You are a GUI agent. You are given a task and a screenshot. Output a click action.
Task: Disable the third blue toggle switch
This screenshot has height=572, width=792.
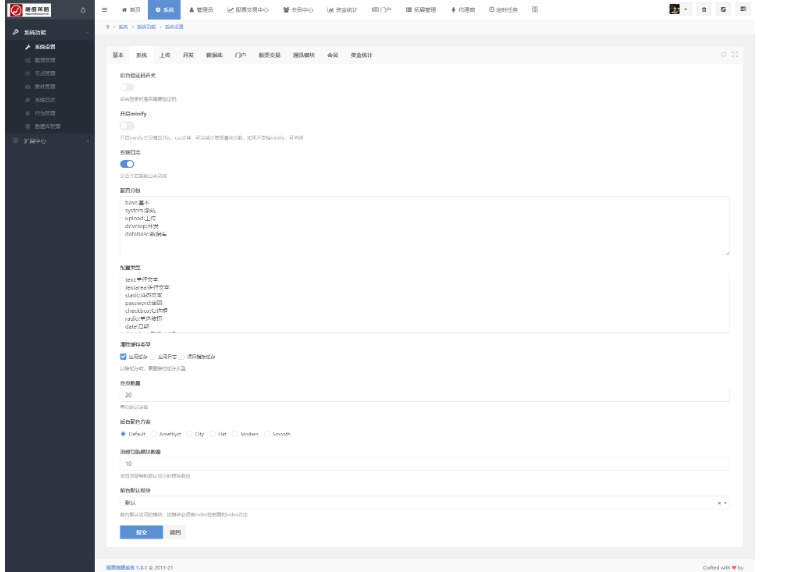pyautogui.click(x=127, y=163)
